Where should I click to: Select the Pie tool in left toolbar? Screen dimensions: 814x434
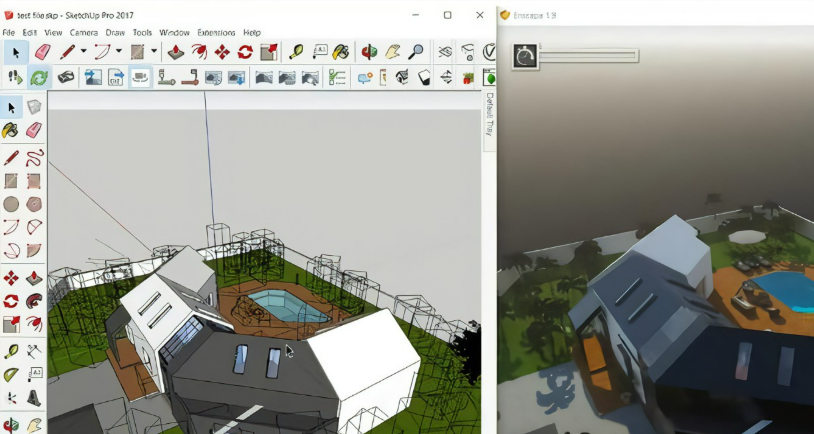click(x=34, y=251)
